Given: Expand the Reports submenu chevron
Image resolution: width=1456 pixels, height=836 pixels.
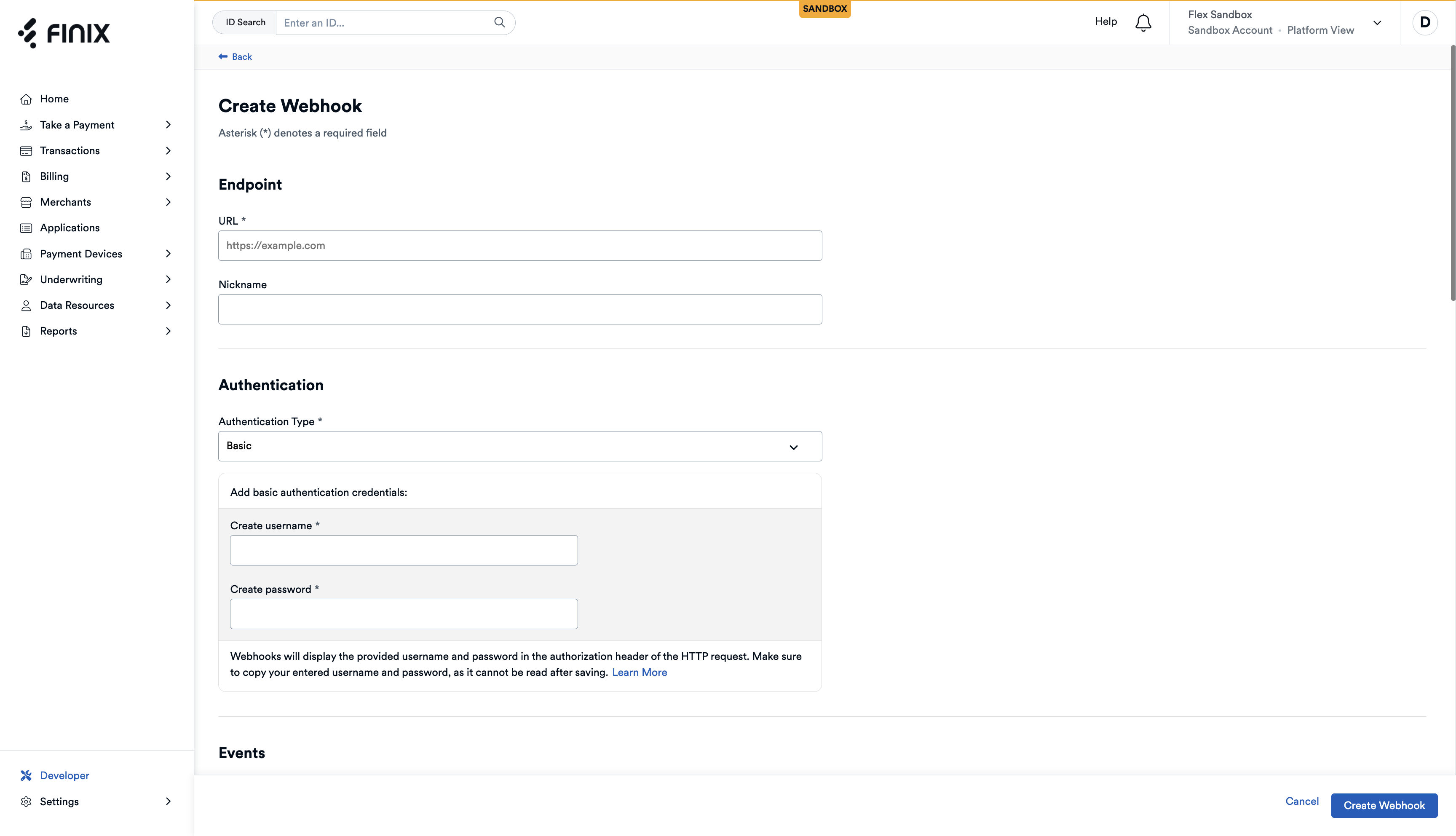Looking at the screenshot, I should pos(168,331).
